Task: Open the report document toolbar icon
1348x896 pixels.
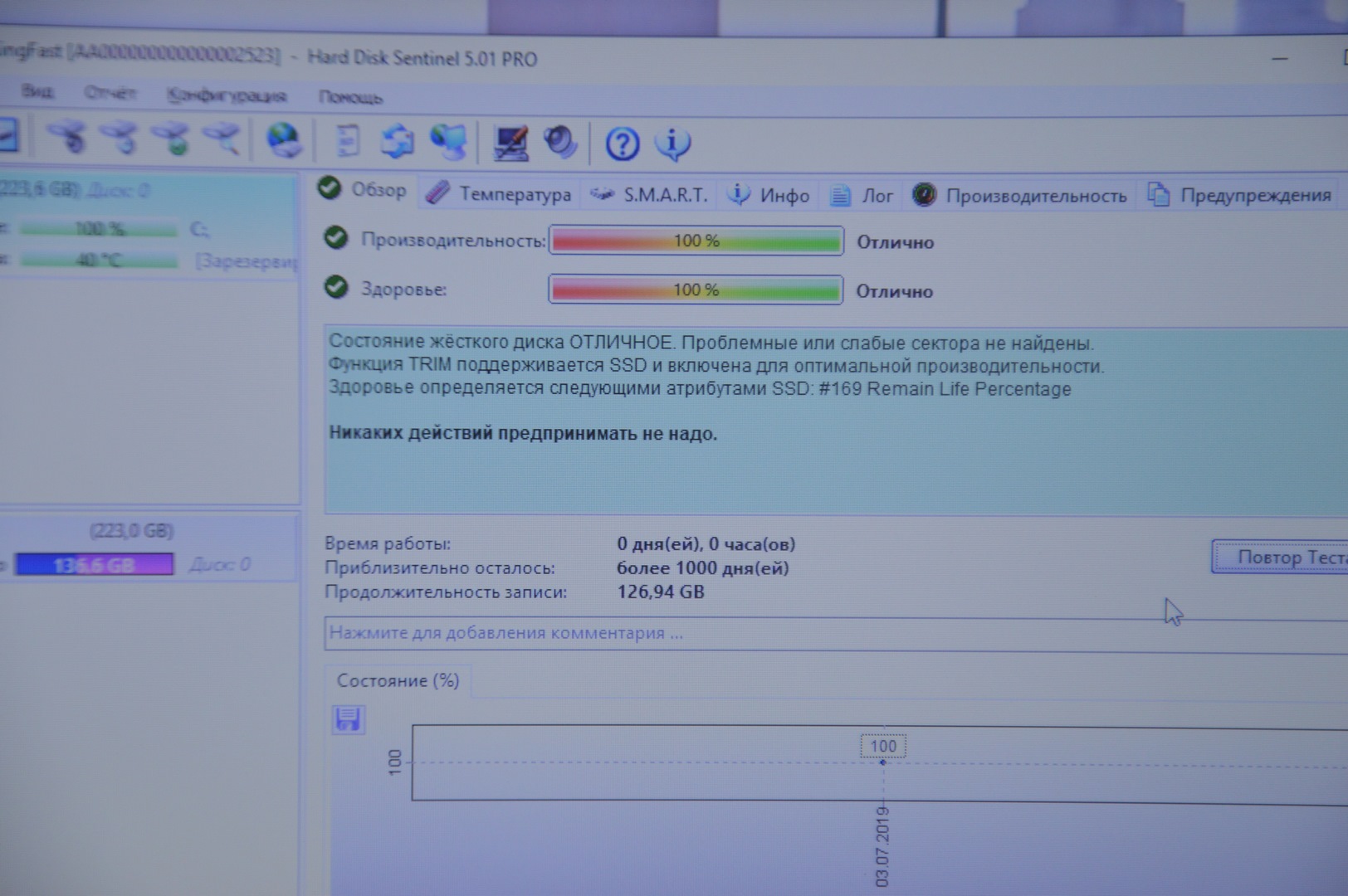Action: tap(348, 141)
